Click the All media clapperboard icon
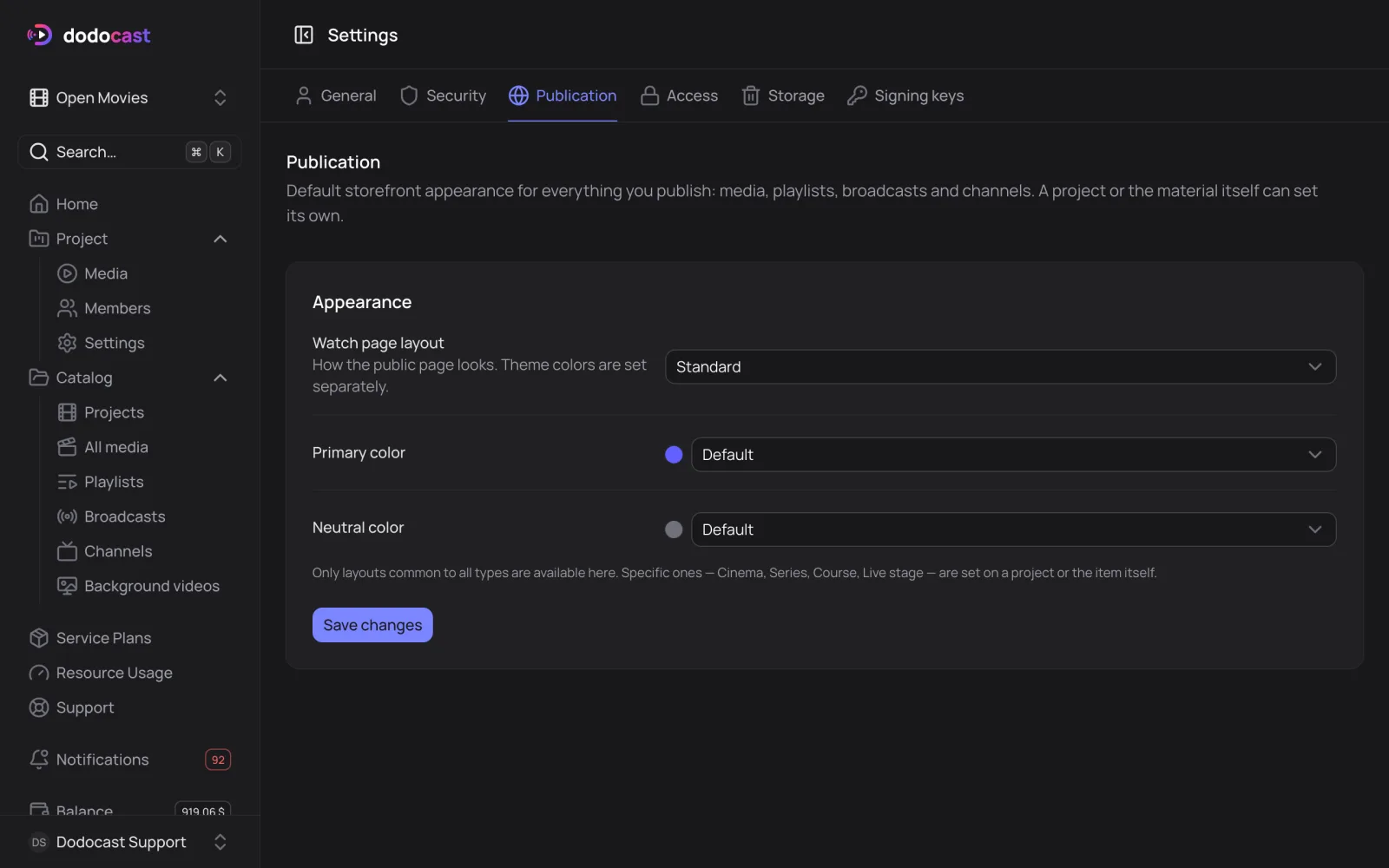The height and width of the screenshot is (868, 1389). [x=67, y=447]
